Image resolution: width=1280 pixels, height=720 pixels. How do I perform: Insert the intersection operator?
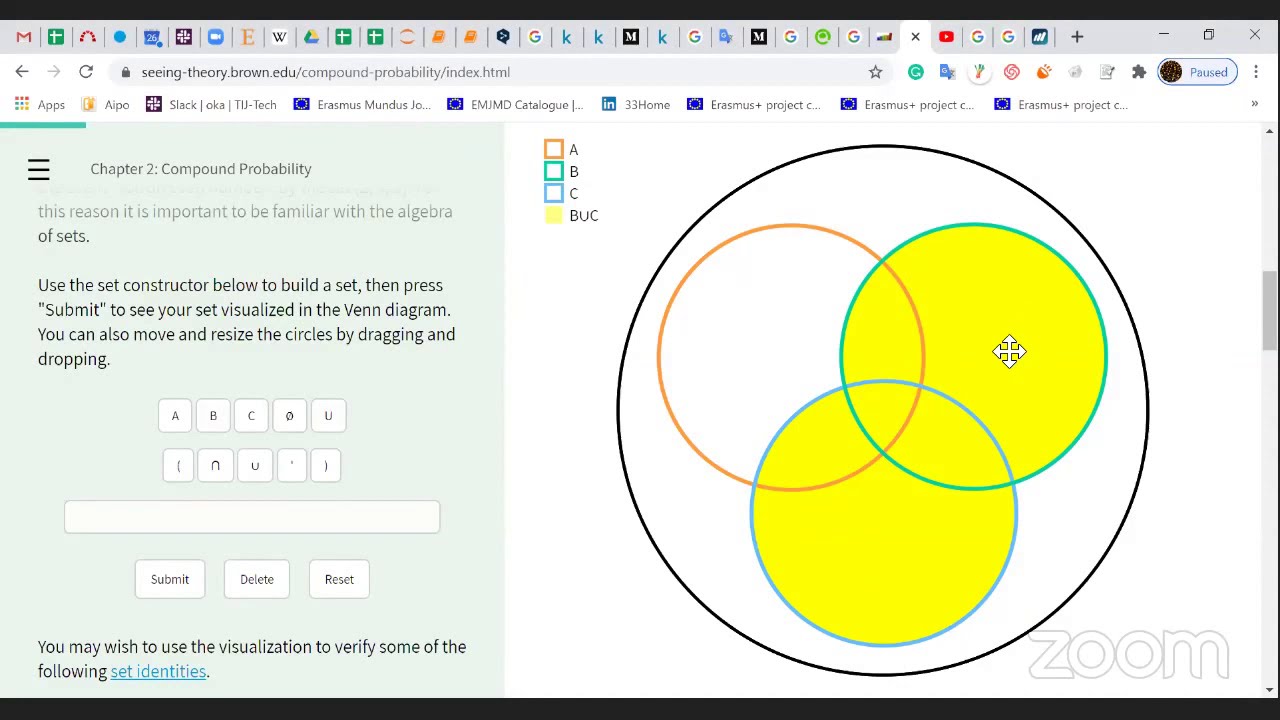[x=215, y=466]
